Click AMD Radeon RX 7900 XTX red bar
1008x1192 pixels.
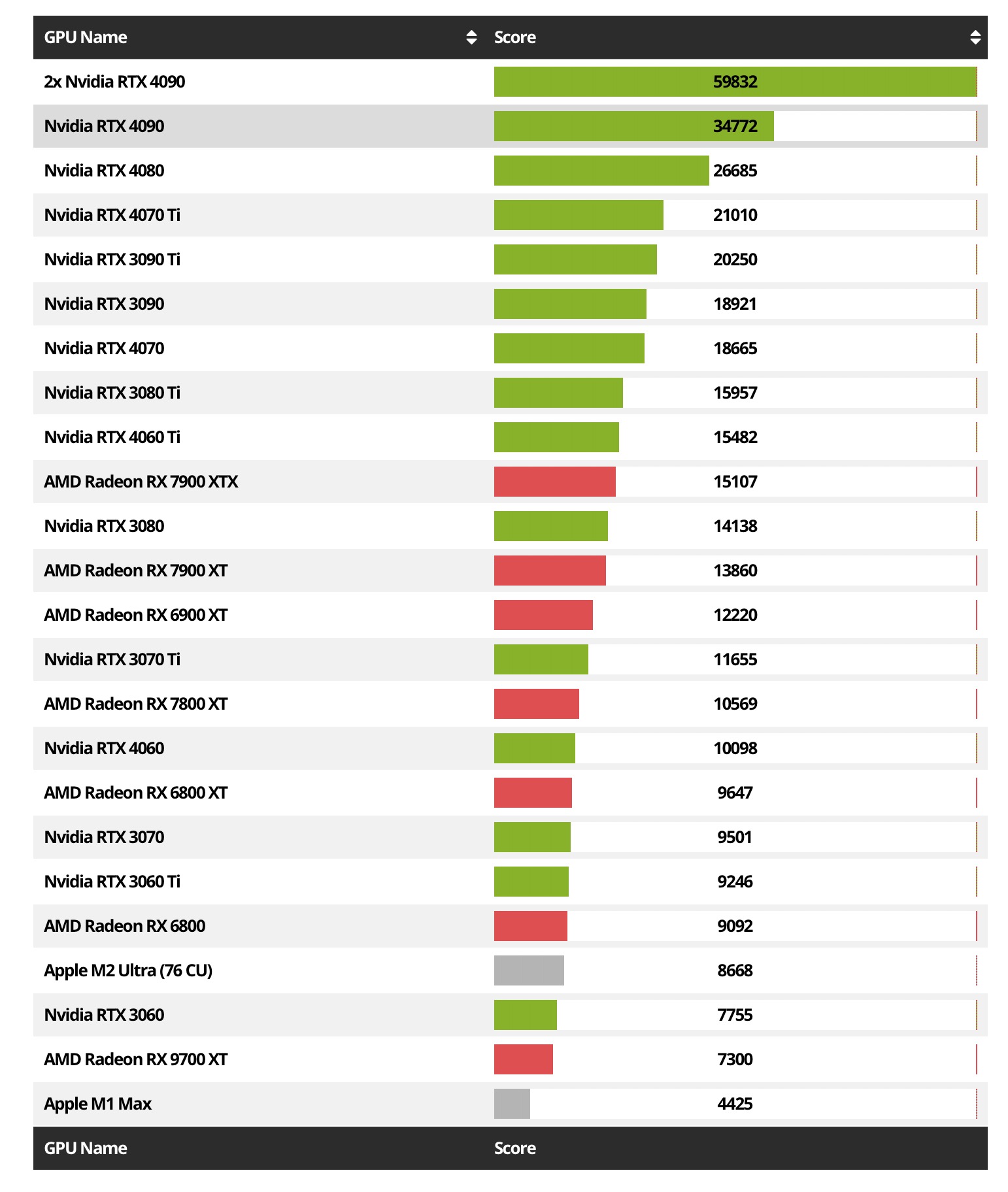coord(554,482)
